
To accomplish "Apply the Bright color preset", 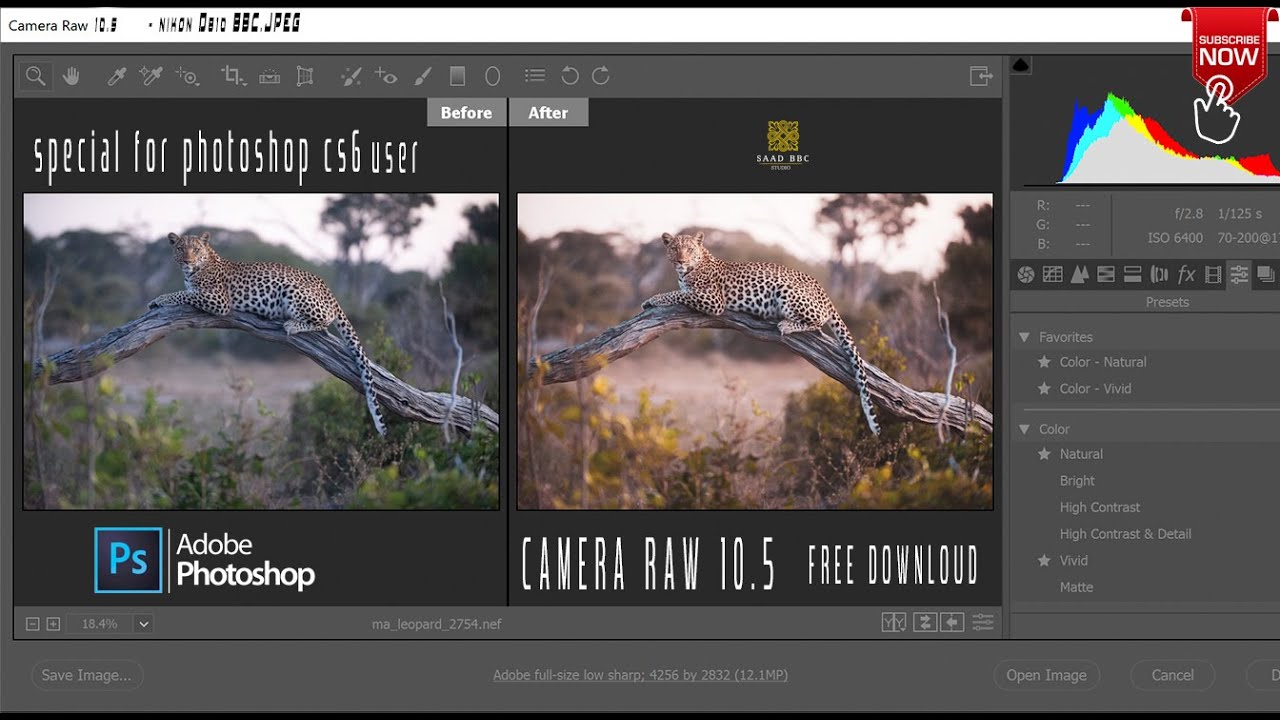I will (1077, 481).
